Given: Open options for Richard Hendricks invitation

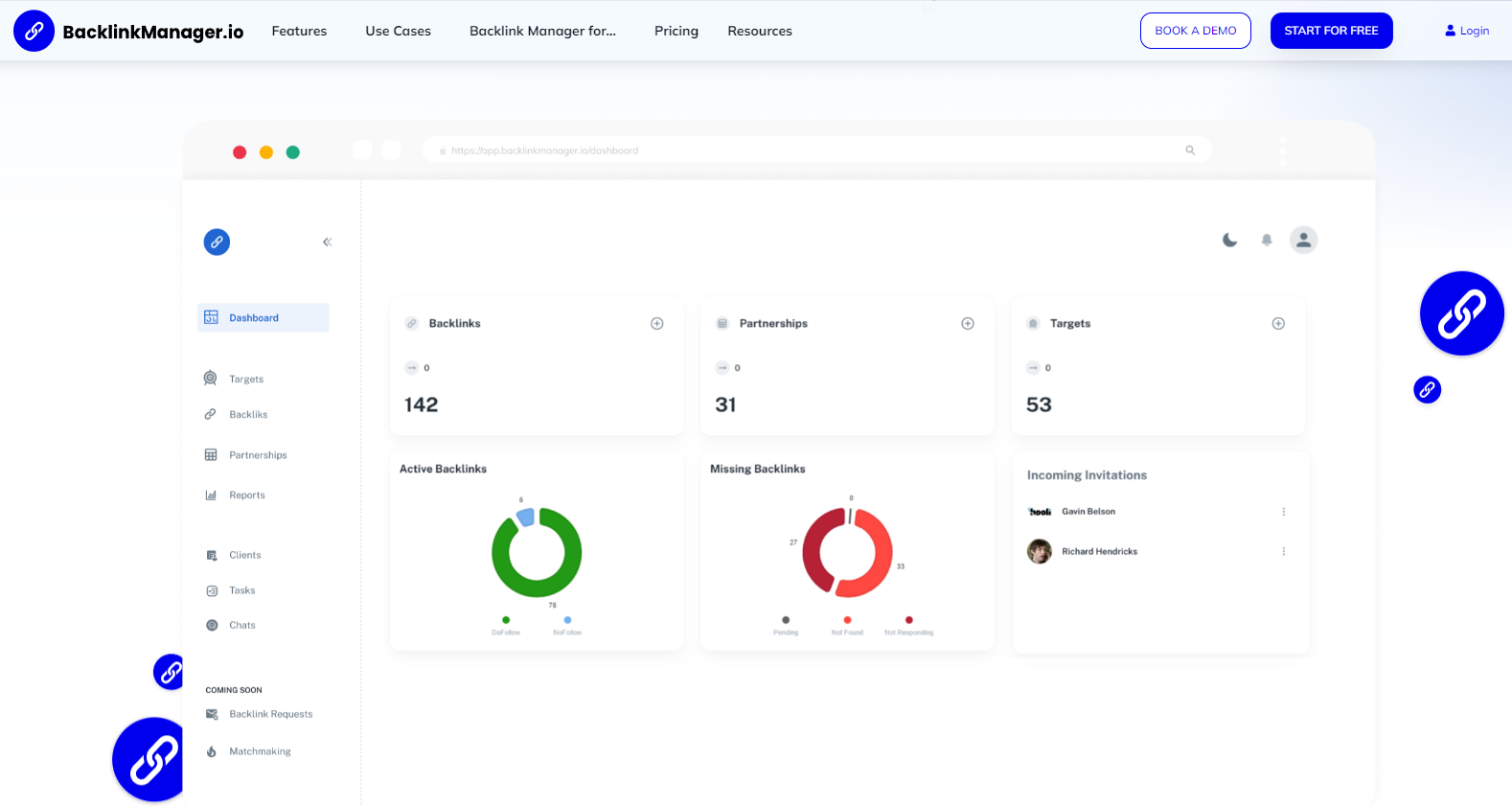Looking at the screenshot, I should coord(1284,552).
